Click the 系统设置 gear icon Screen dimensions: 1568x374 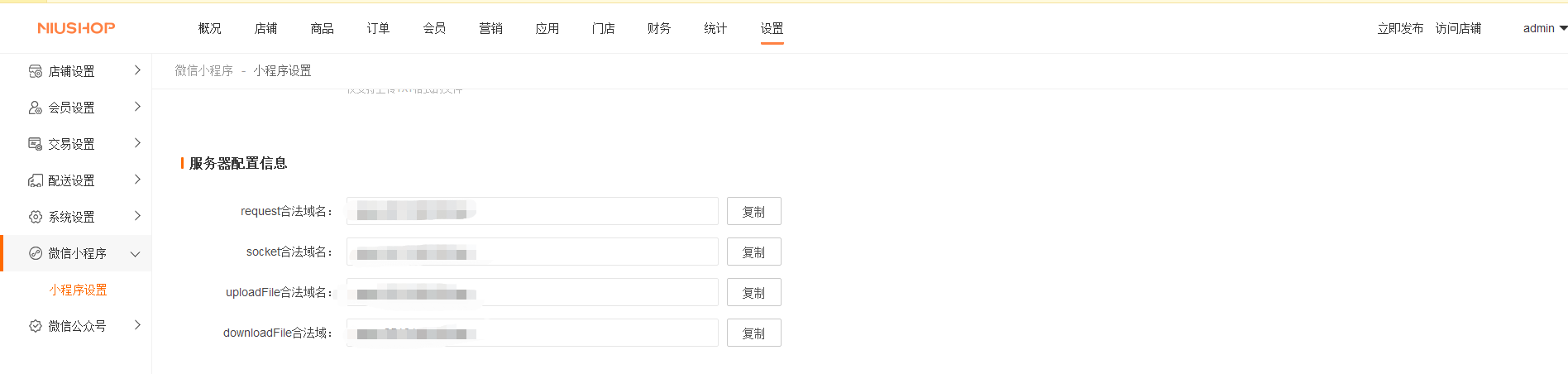click(x=35, y=217)
